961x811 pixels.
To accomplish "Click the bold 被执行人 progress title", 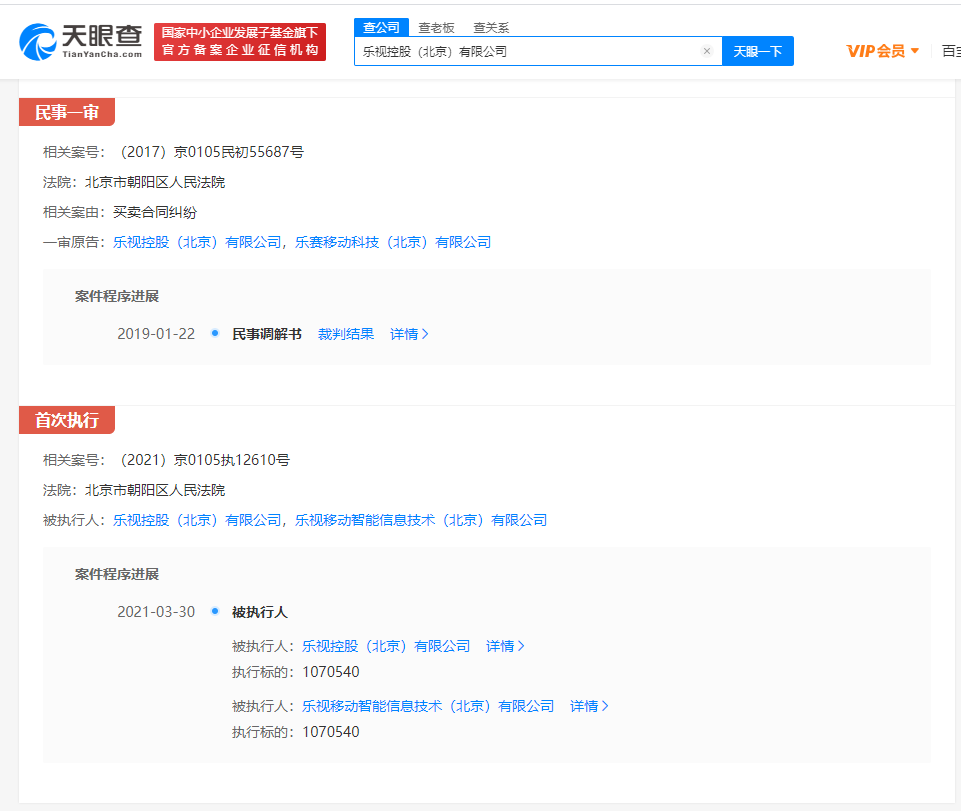I will point(260,612).
